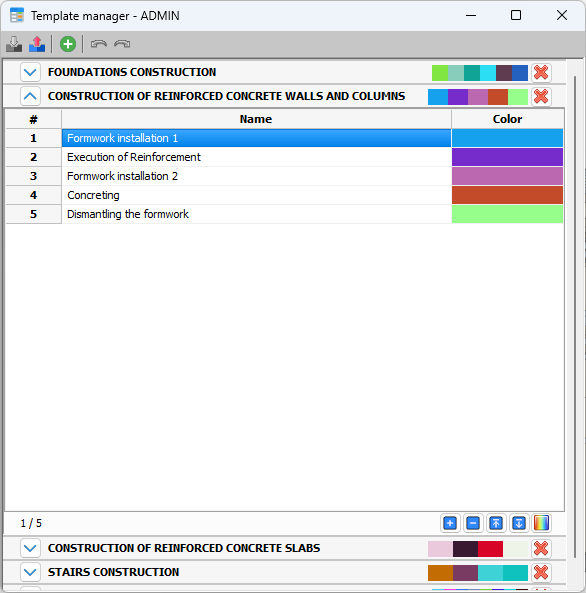Image resolution: width=586 pixels, height=593 pixels.
Task: Delete the Foundations Construction template
Action: point(541,73)
